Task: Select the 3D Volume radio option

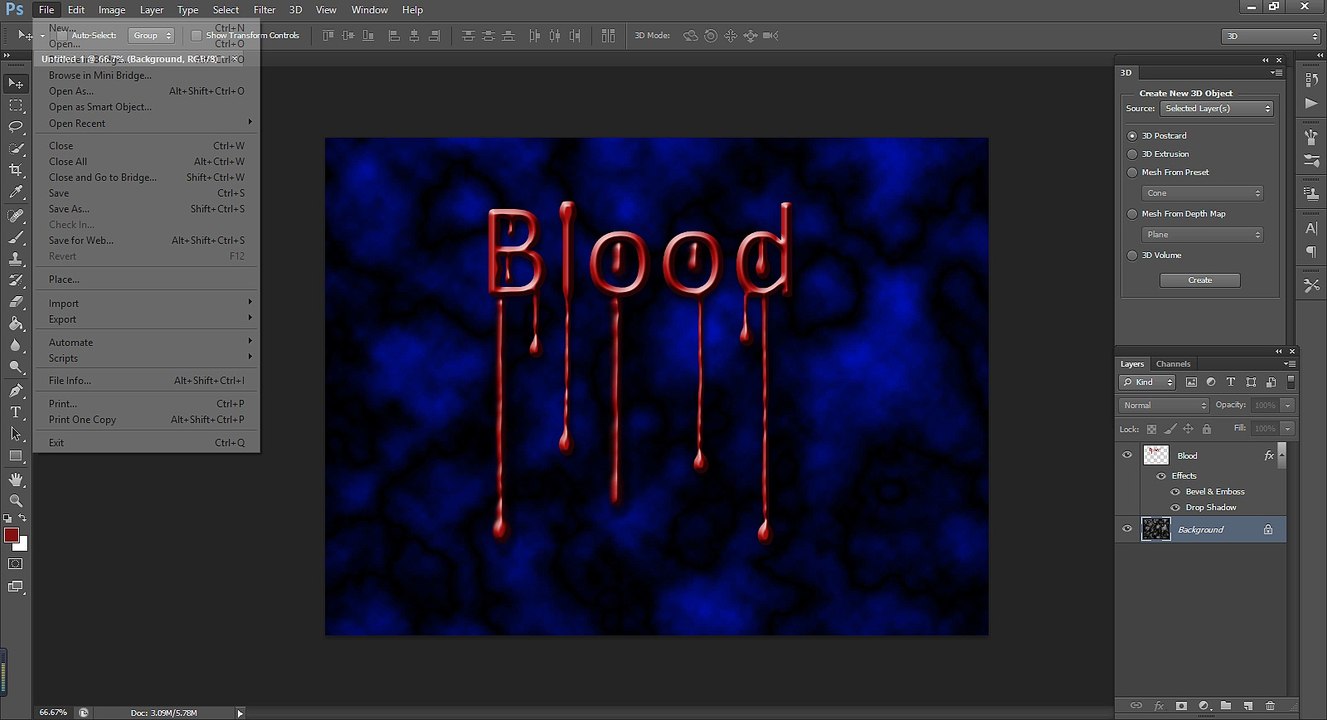Action: (1132, 255)
